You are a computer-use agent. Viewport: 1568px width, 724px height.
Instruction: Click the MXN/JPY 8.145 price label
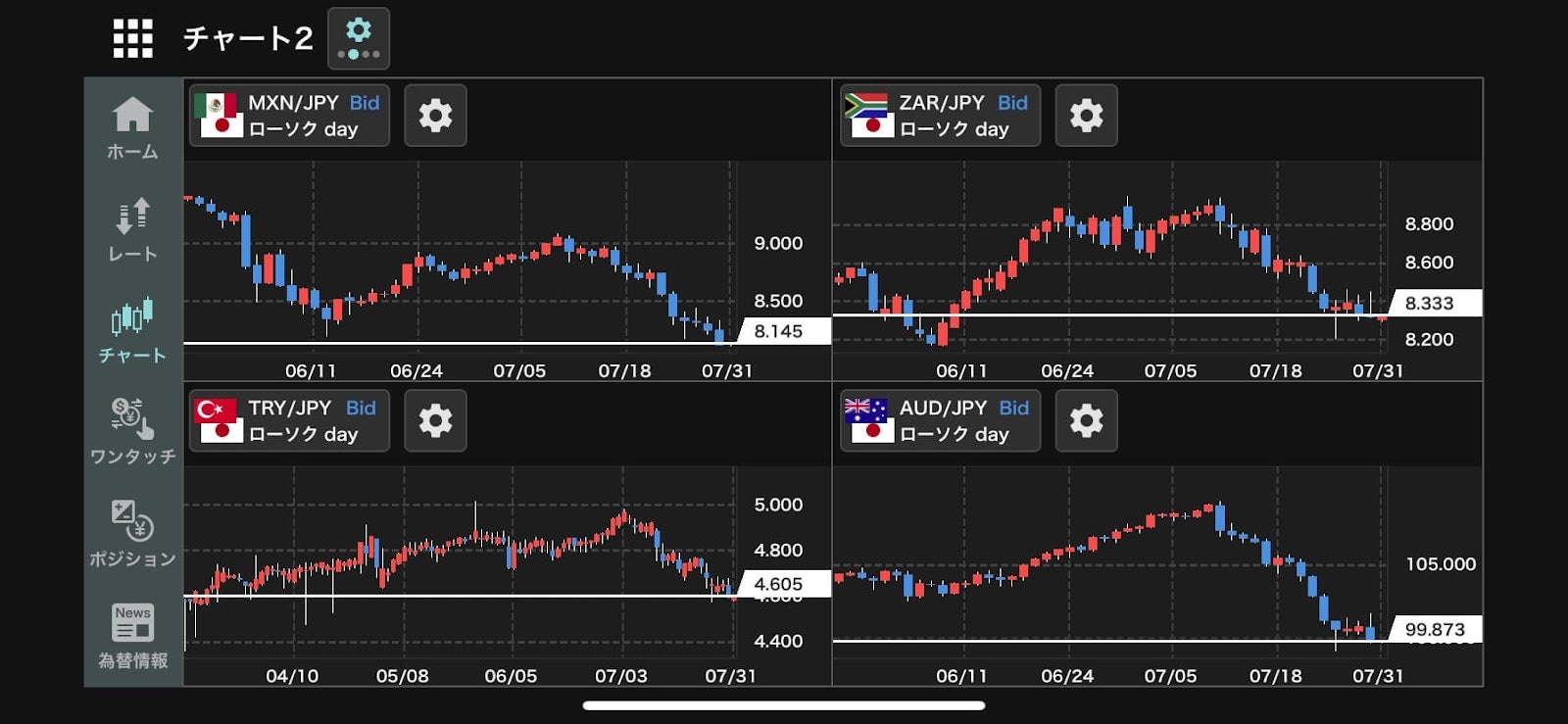(x=779, y=331)
